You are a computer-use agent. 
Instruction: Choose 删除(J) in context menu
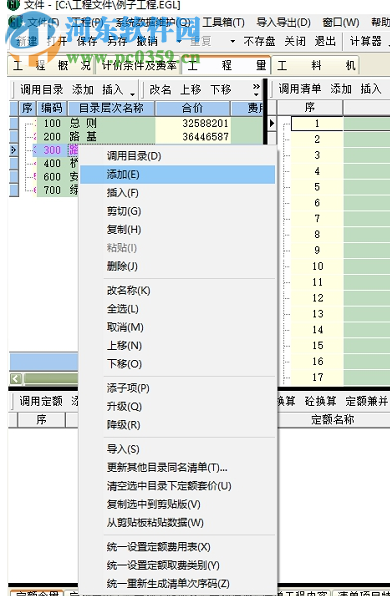(122, 266)
